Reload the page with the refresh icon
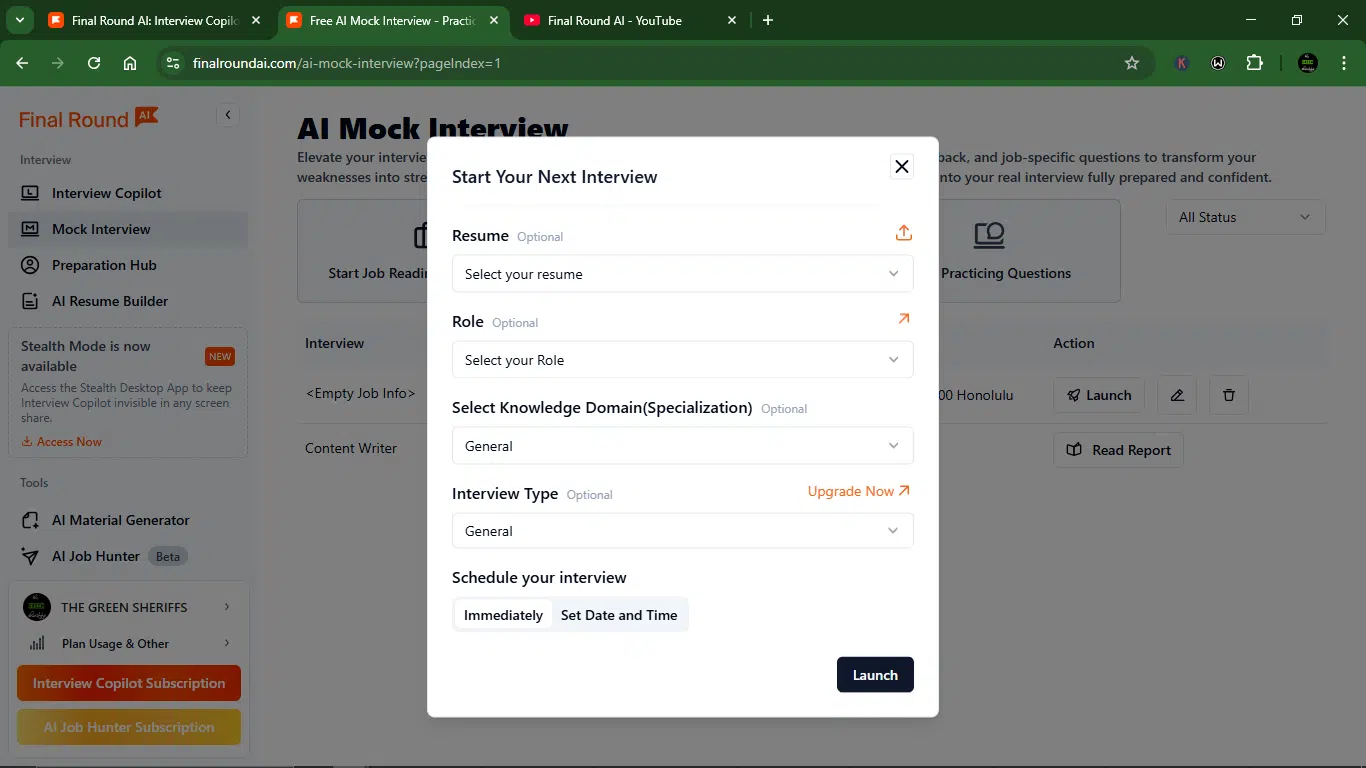This screenshot has height=768, width=1366. click(x=94, y=63)
